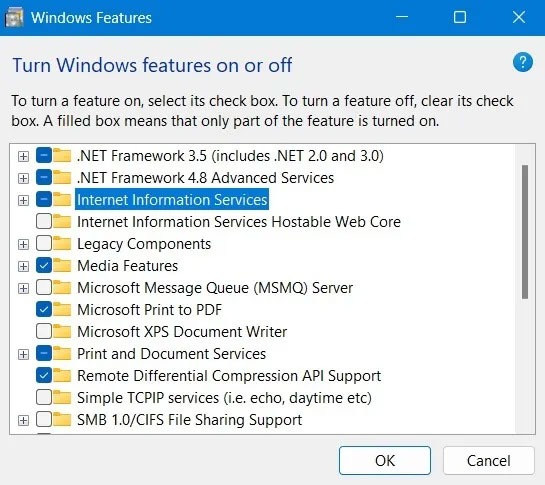
Task: Click the Windows Features title bar icon
Action: 14,17
